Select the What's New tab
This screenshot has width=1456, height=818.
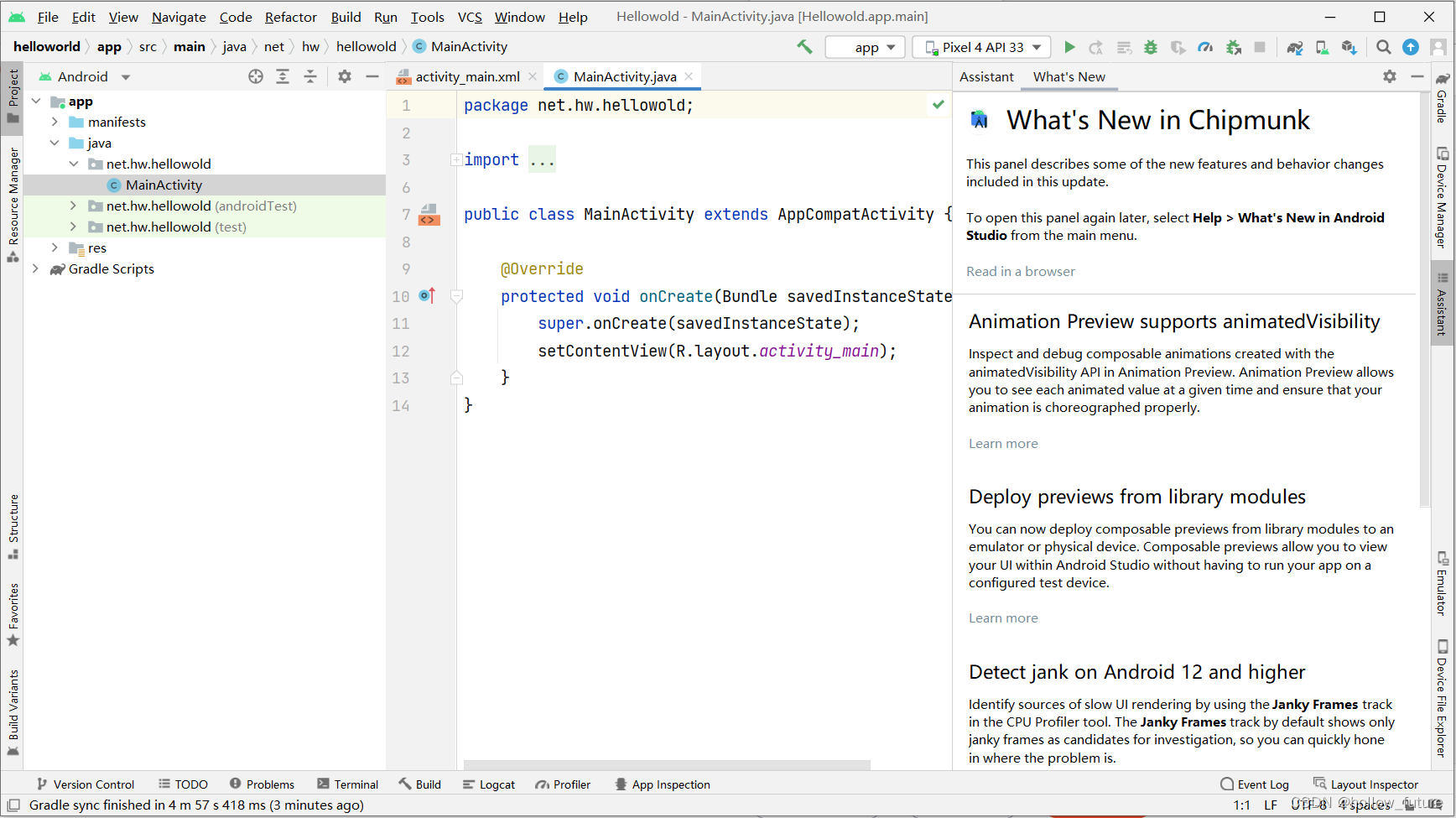(1069, 76)
